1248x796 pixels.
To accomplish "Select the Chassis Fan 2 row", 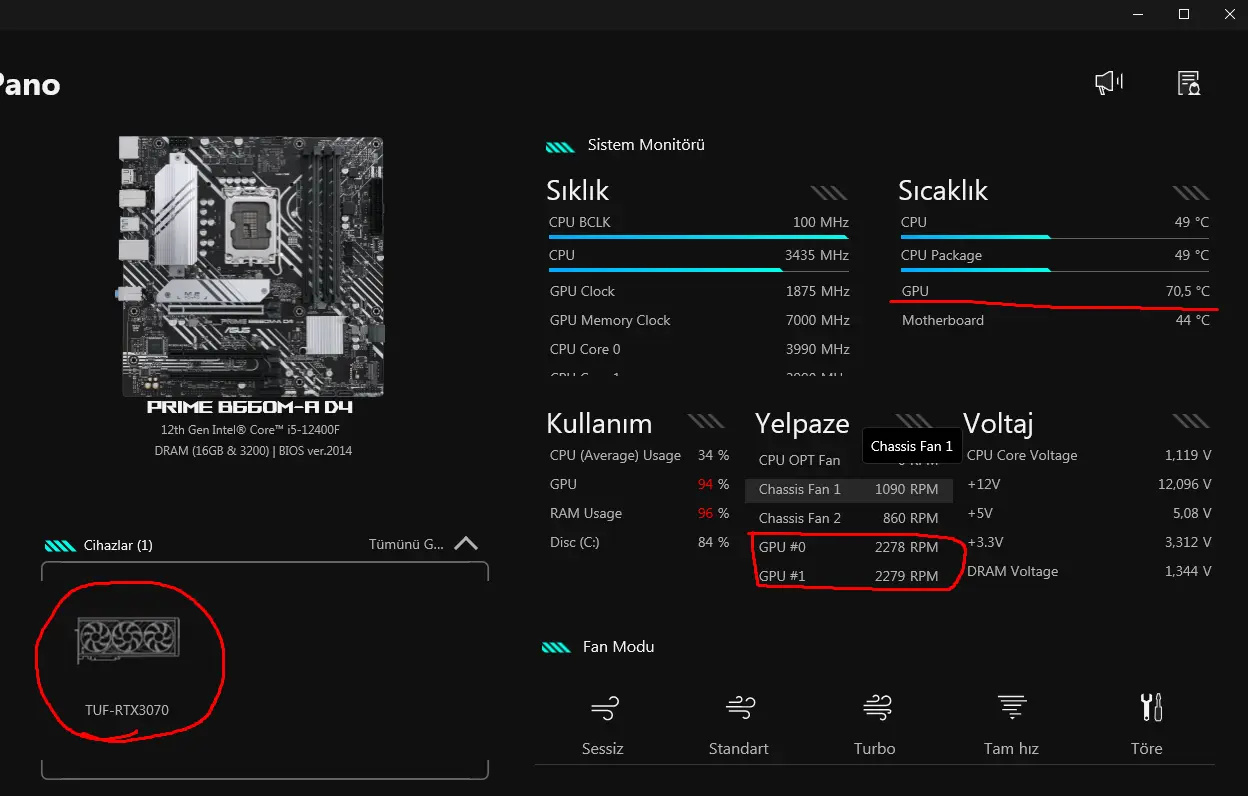I will tap(848, 519).
